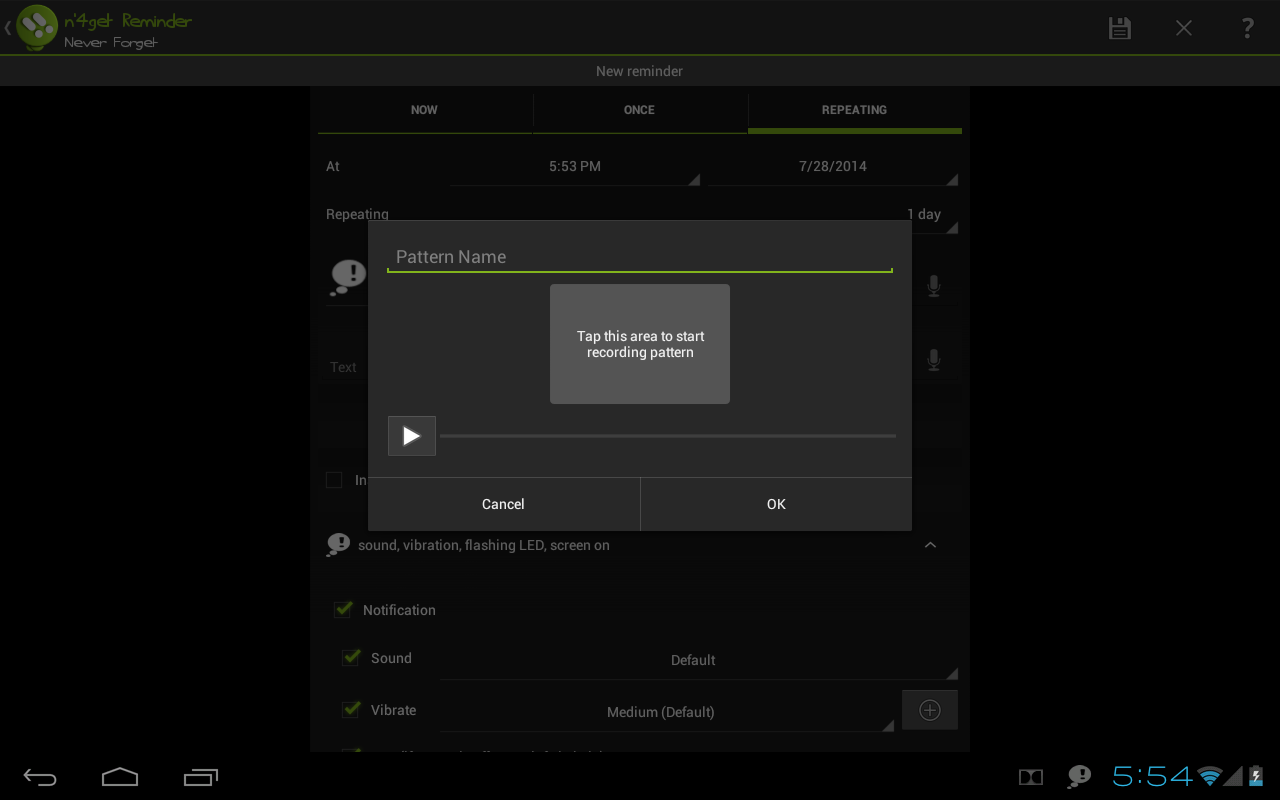Open the Vibrate Medium (Default) dropdown
Image resolution: width=1280 pixels, height=800 pixels.
(x=667, y=713)
